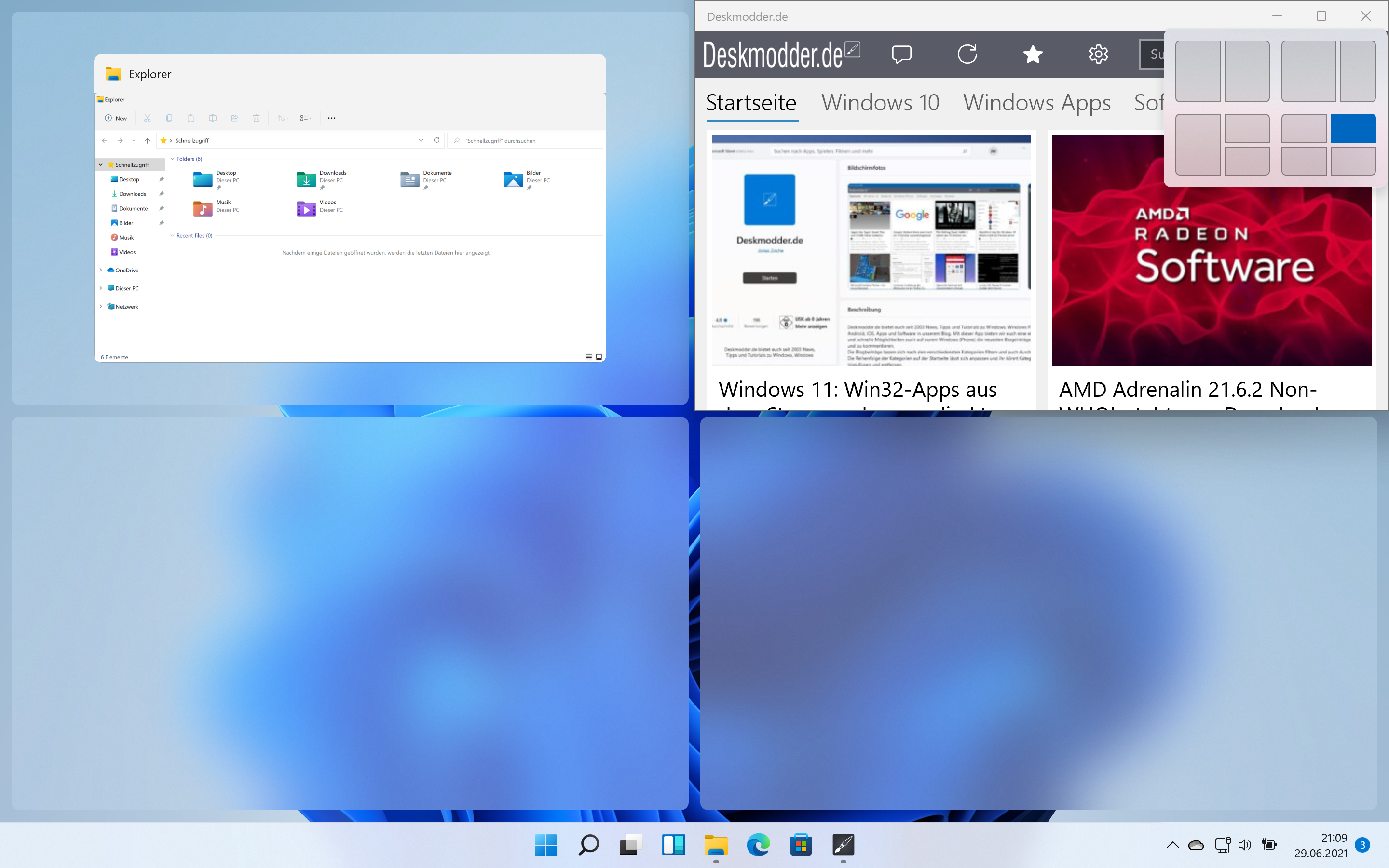Click Delete trash icon in Explorer preview
1389x868 pixels.
point(257,118)
